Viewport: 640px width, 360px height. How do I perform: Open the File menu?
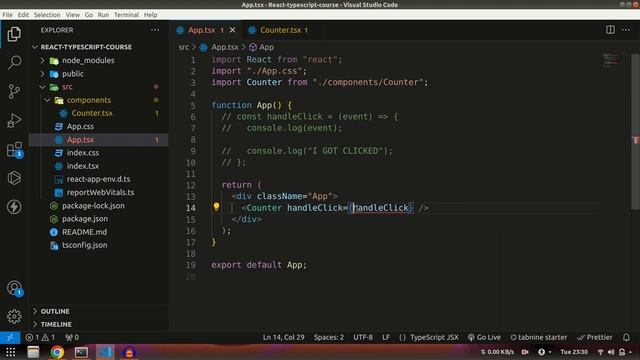coord(7,15)
